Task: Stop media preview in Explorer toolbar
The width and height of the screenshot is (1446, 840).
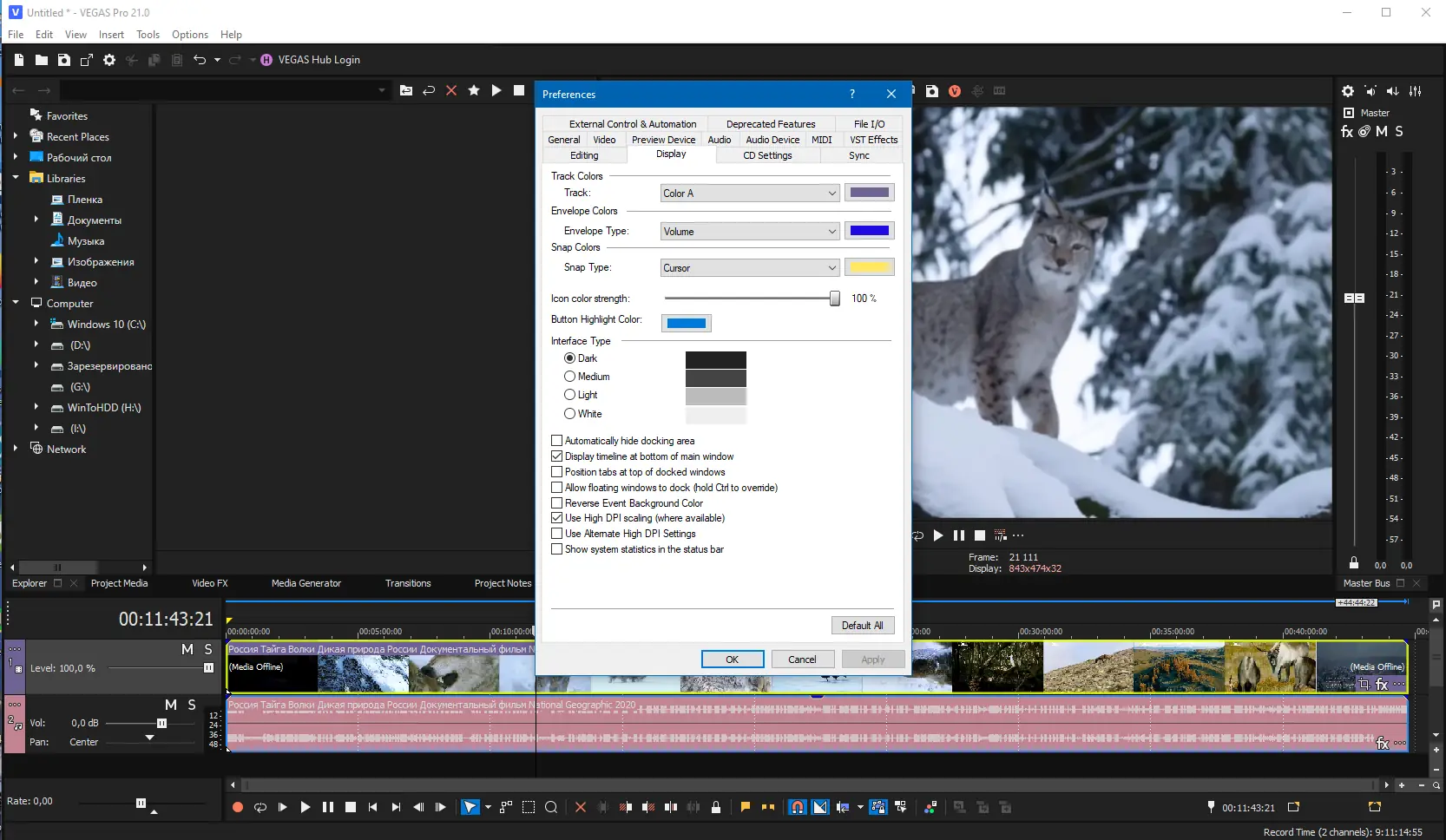Action: pyautogui.click(x=519, y=90)
